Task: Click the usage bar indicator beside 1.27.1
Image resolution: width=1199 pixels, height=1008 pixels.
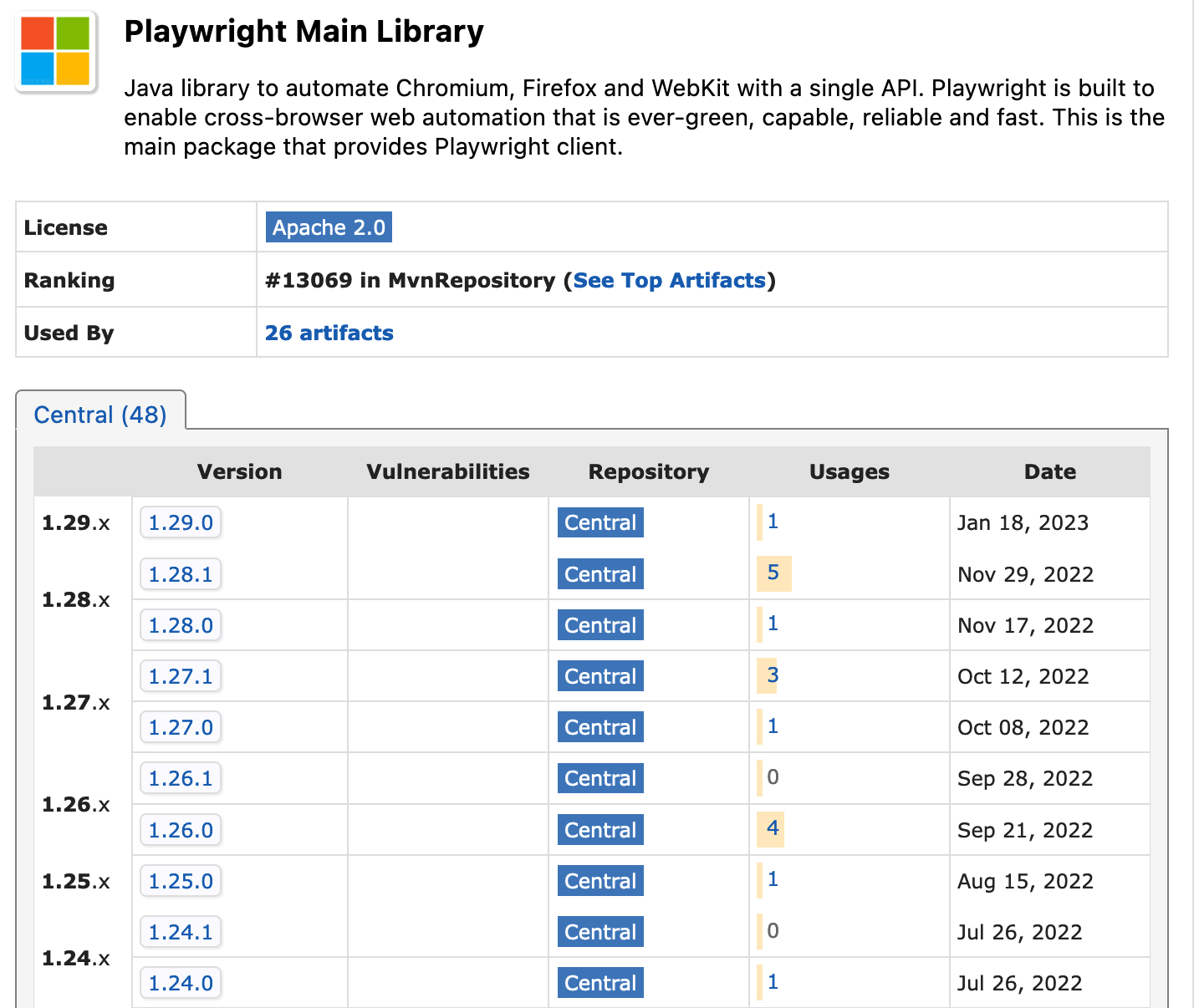Action: (x=768, y=676)
